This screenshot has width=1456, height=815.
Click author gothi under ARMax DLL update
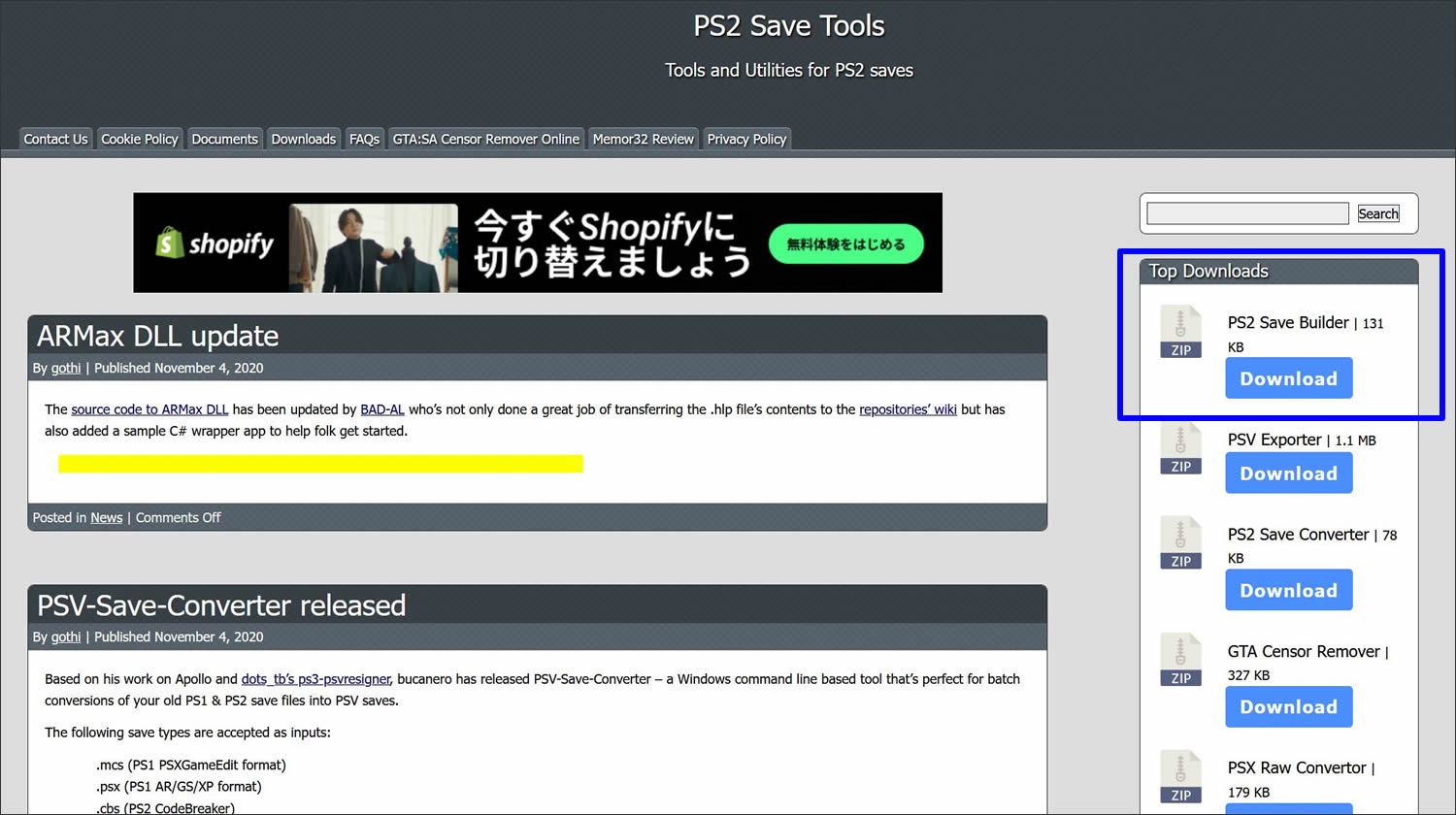[x=66, y=368]
